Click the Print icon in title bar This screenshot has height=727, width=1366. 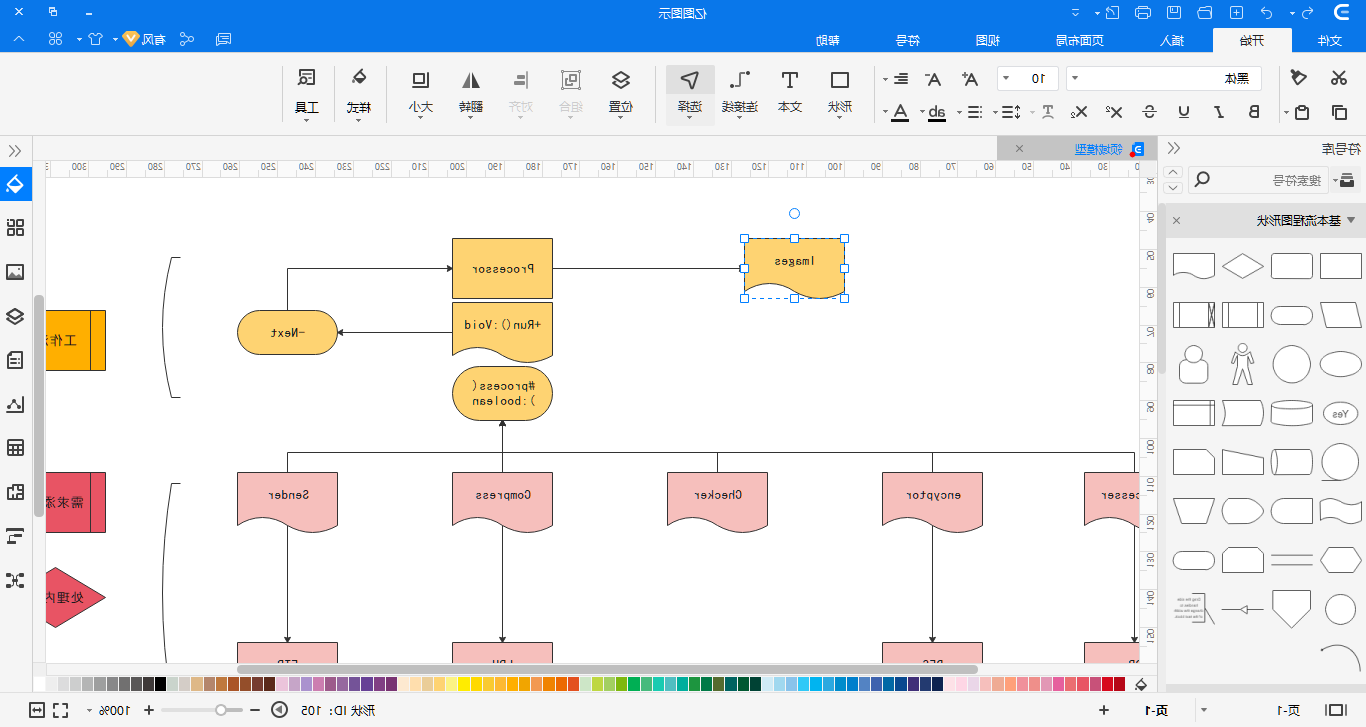(x=1143, y=13)
